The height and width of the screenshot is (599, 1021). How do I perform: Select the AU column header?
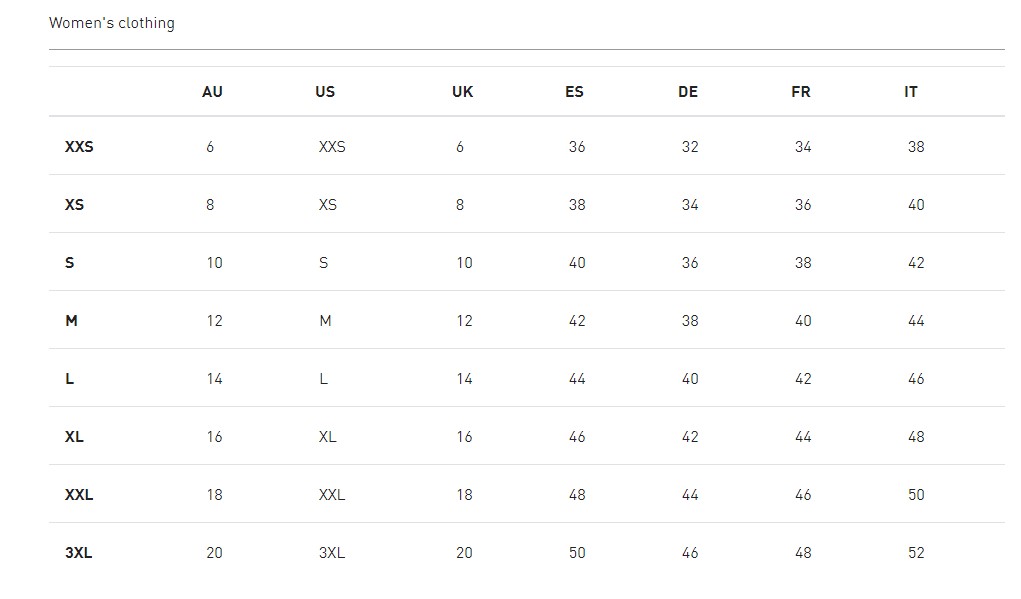point(212,92)
